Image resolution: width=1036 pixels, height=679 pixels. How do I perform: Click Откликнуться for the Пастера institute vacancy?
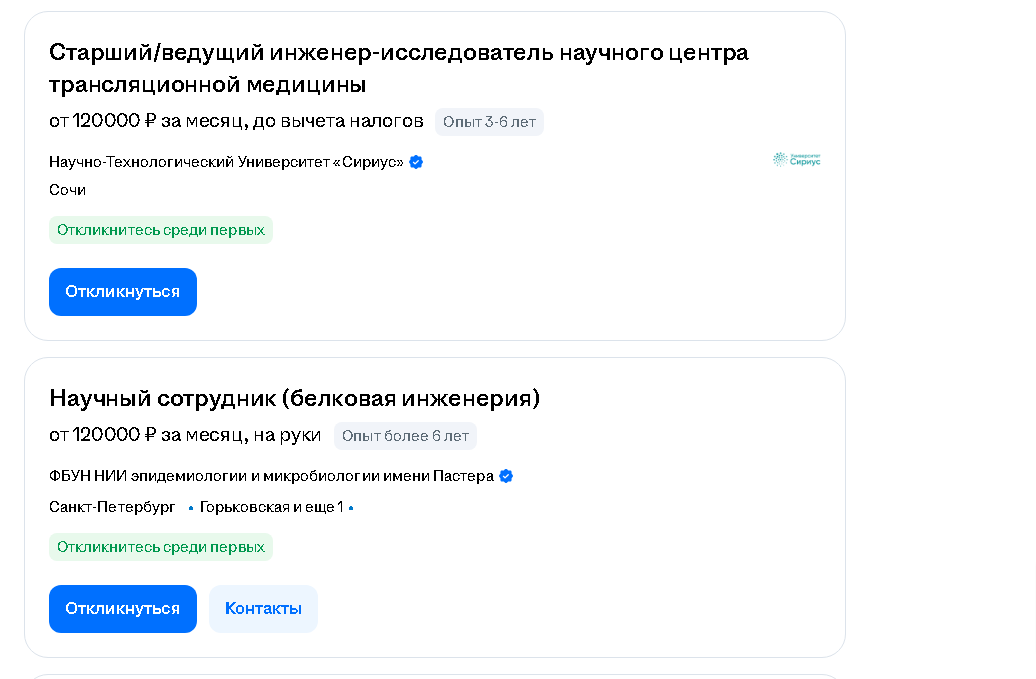point(123,609)
